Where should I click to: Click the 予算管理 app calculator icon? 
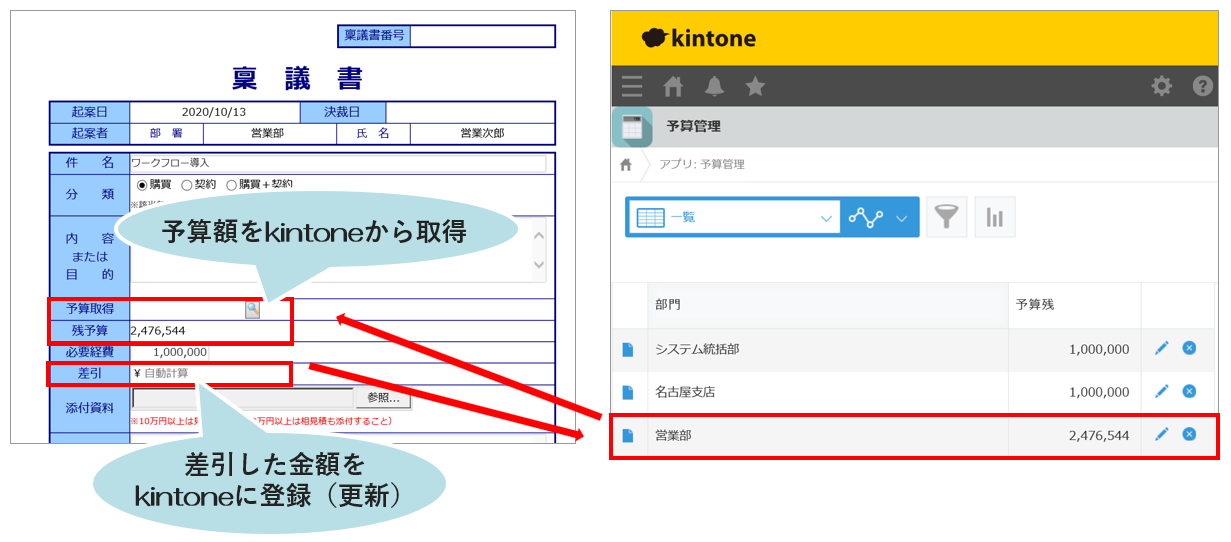(632, 127)
